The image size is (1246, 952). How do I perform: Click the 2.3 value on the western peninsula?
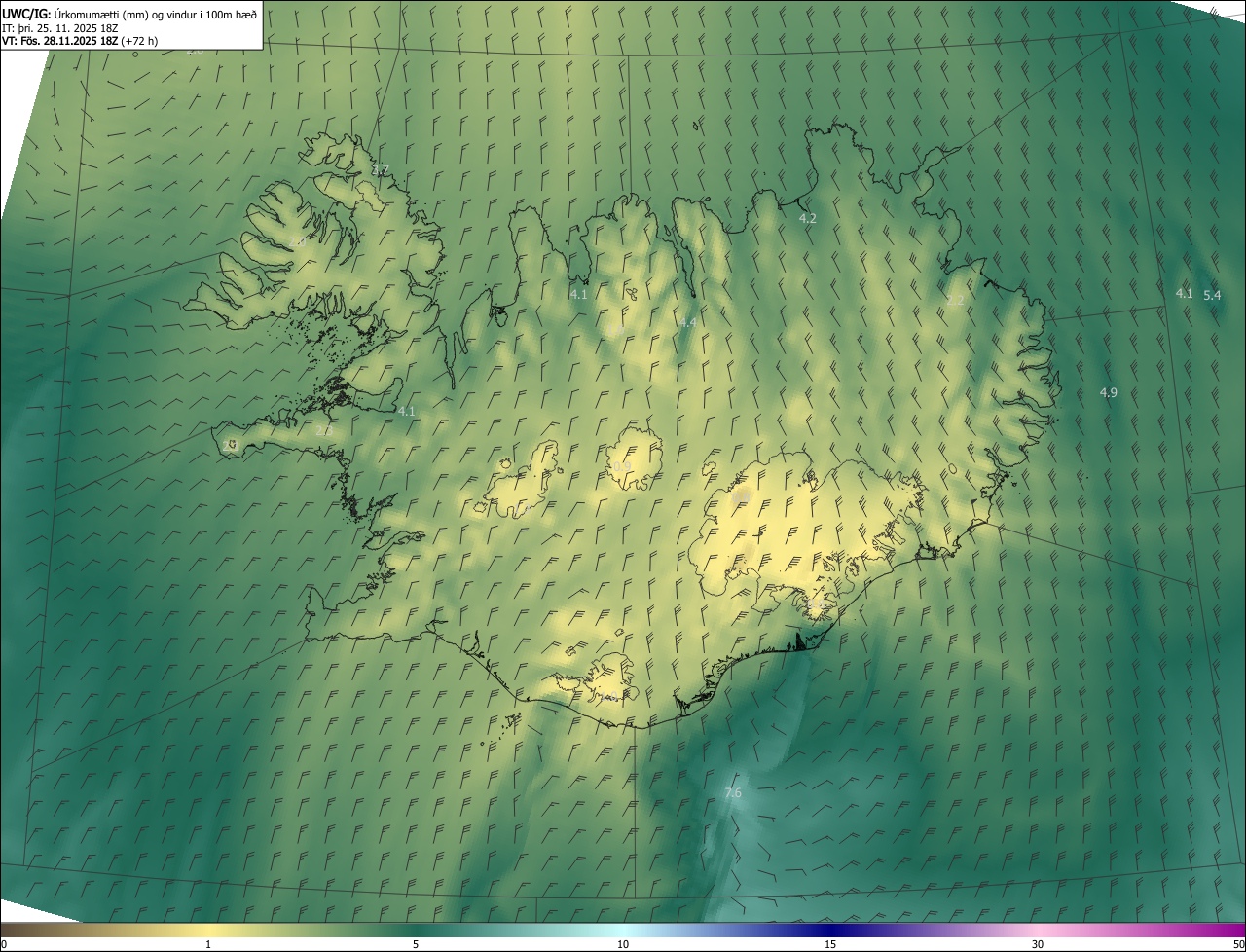point(324,430)
